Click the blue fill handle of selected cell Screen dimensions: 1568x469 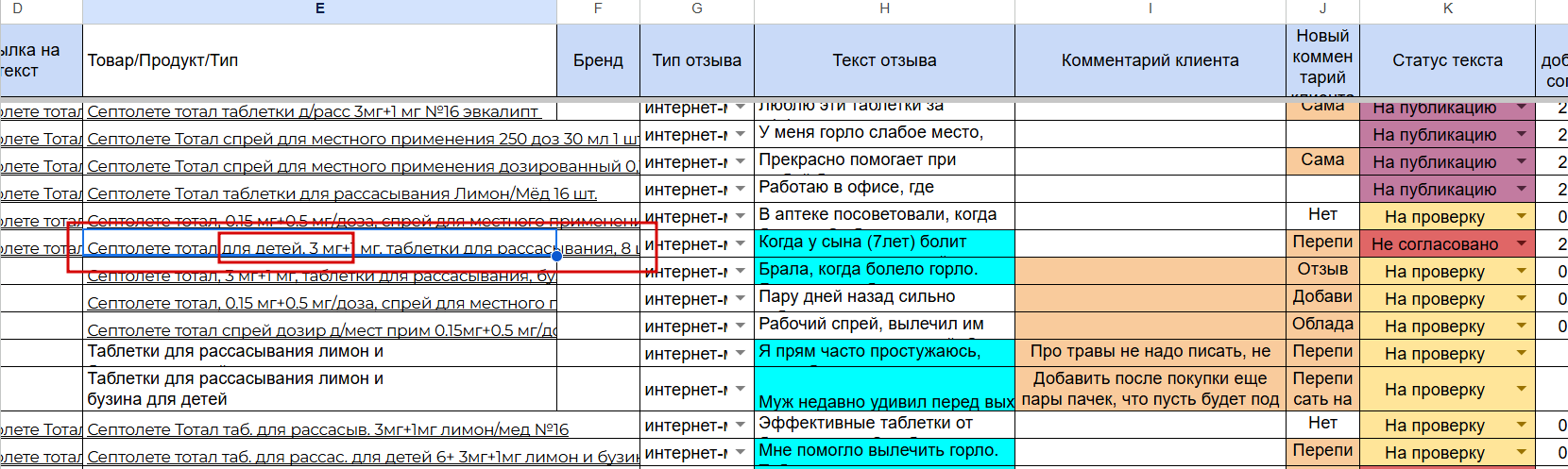pyautogui.click(x=556, y=256)
